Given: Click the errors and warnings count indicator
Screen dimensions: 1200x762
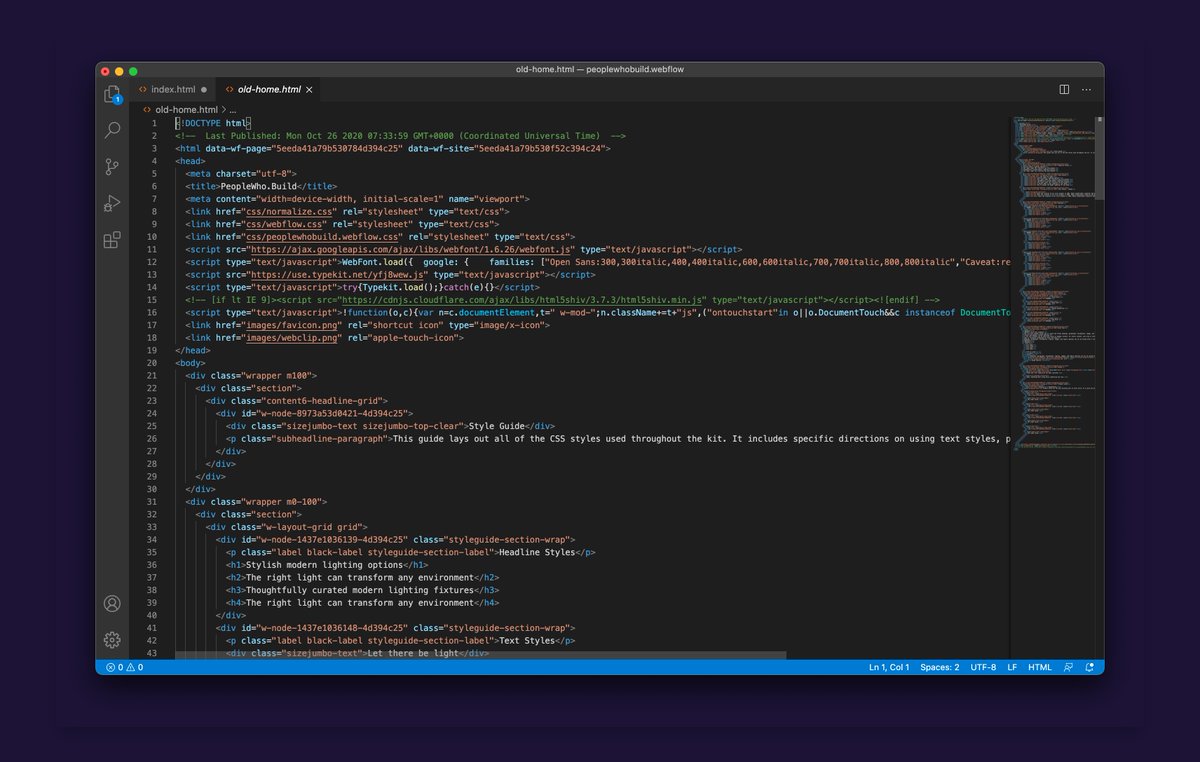Looking at the screenshot, I should click(x=124, y=667).
